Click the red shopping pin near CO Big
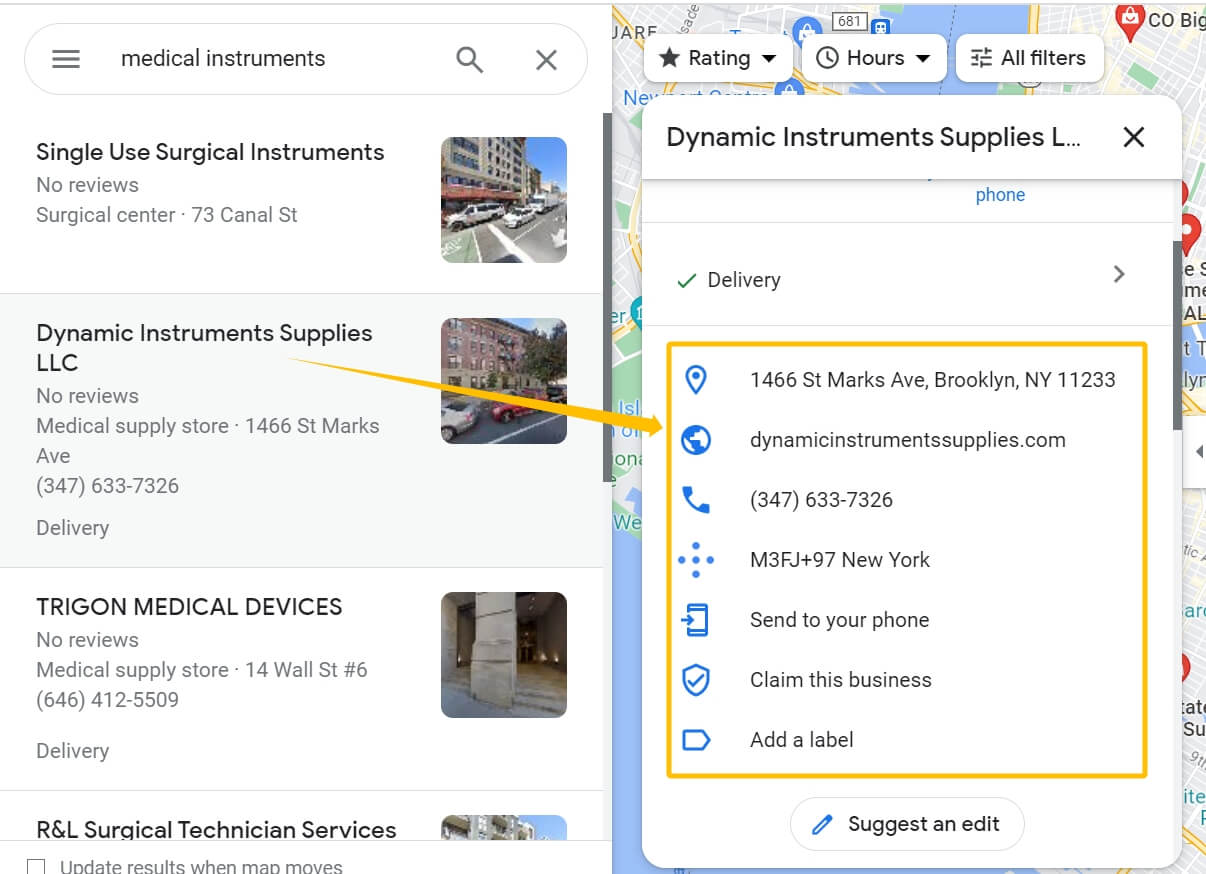Screen dimensions: 1206x874 [x=1130, y=20]
